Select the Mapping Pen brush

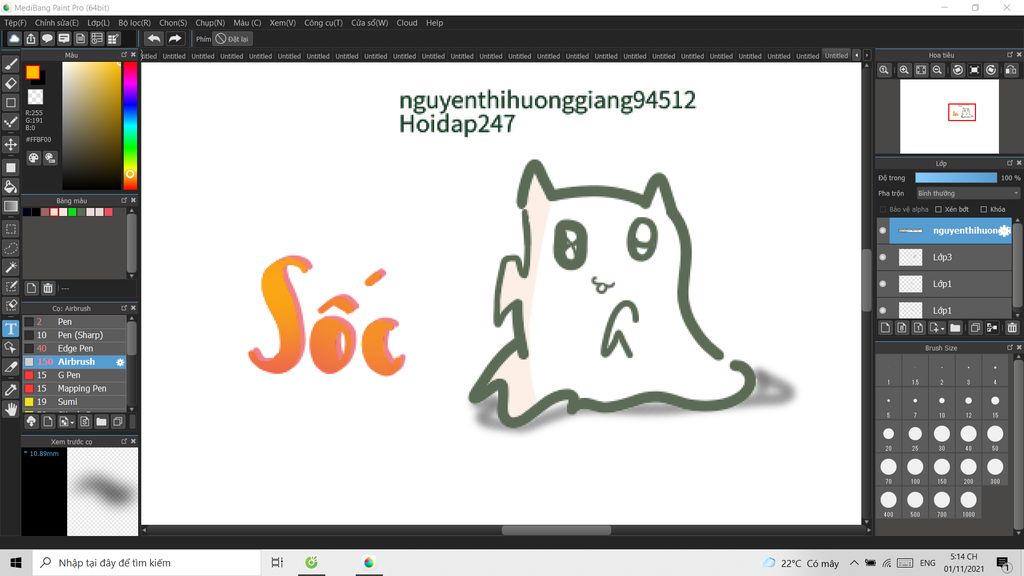(74, 389)
